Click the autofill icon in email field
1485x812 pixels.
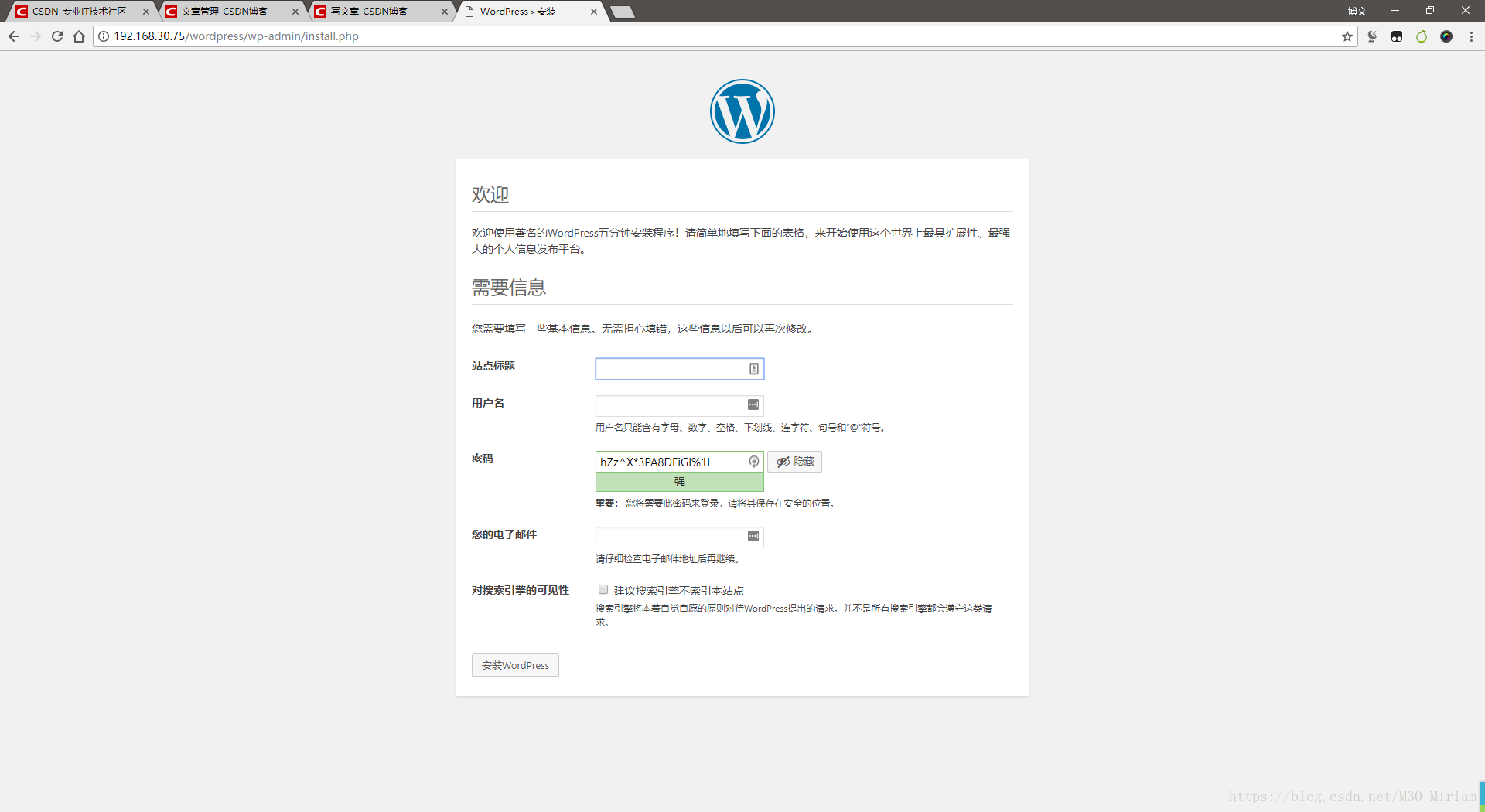pos(753,536)
